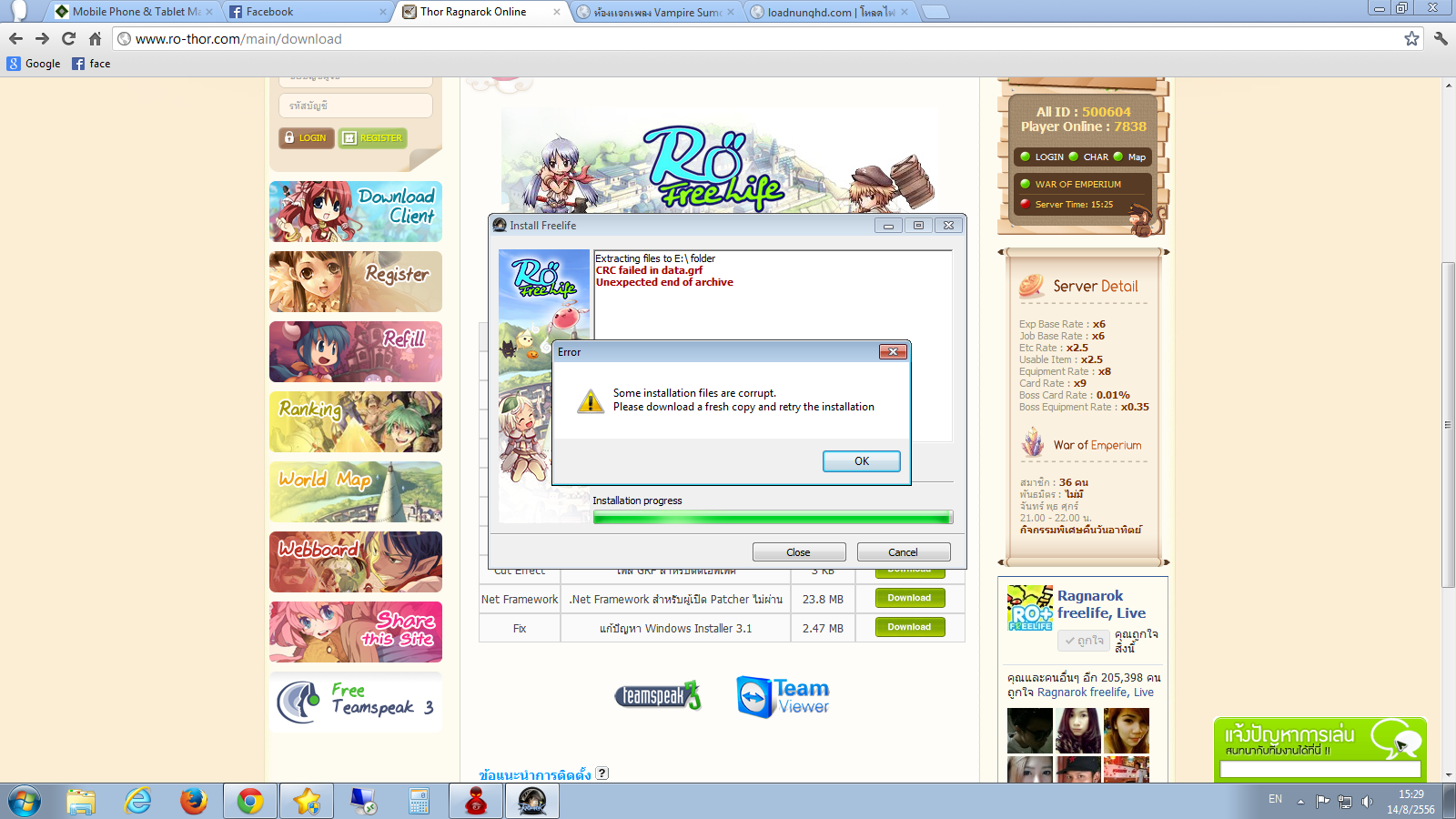Open the Share this Site banner

click(x=356, y=632)
